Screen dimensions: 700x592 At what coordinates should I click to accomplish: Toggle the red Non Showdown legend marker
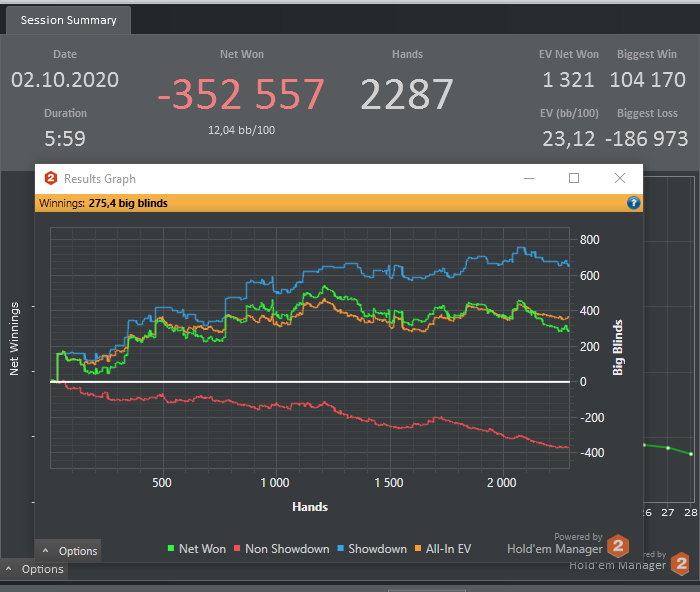(x=237, y=548)
